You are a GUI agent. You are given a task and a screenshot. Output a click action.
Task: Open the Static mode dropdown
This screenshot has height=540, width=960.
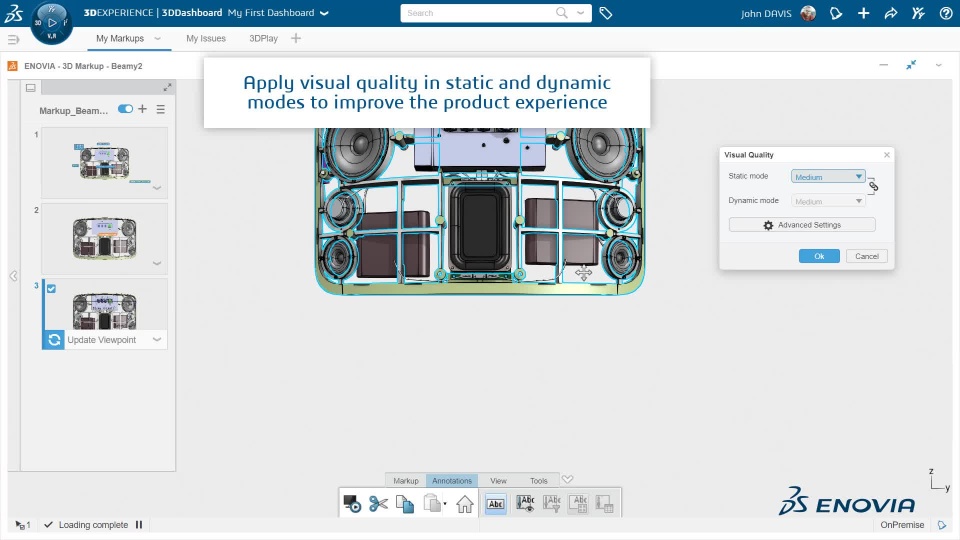tap(828, 176)
